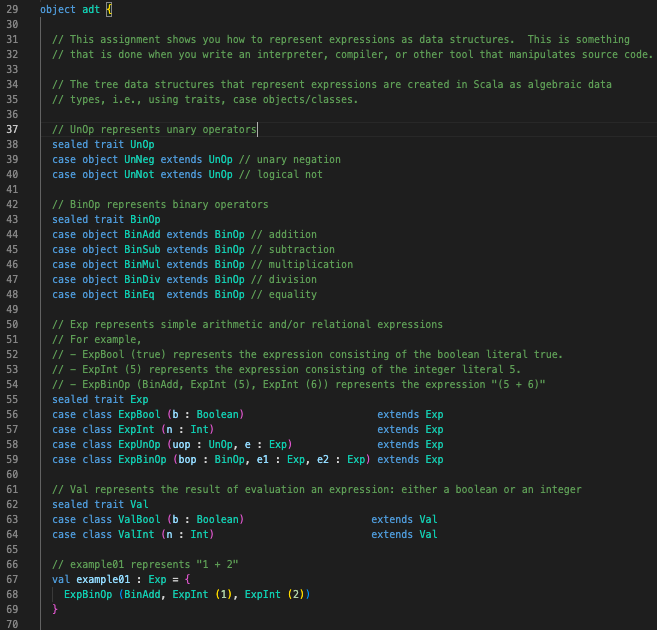
Task: Click 'BinAdd' argument on line 68
Action: [x=142, y=594]
